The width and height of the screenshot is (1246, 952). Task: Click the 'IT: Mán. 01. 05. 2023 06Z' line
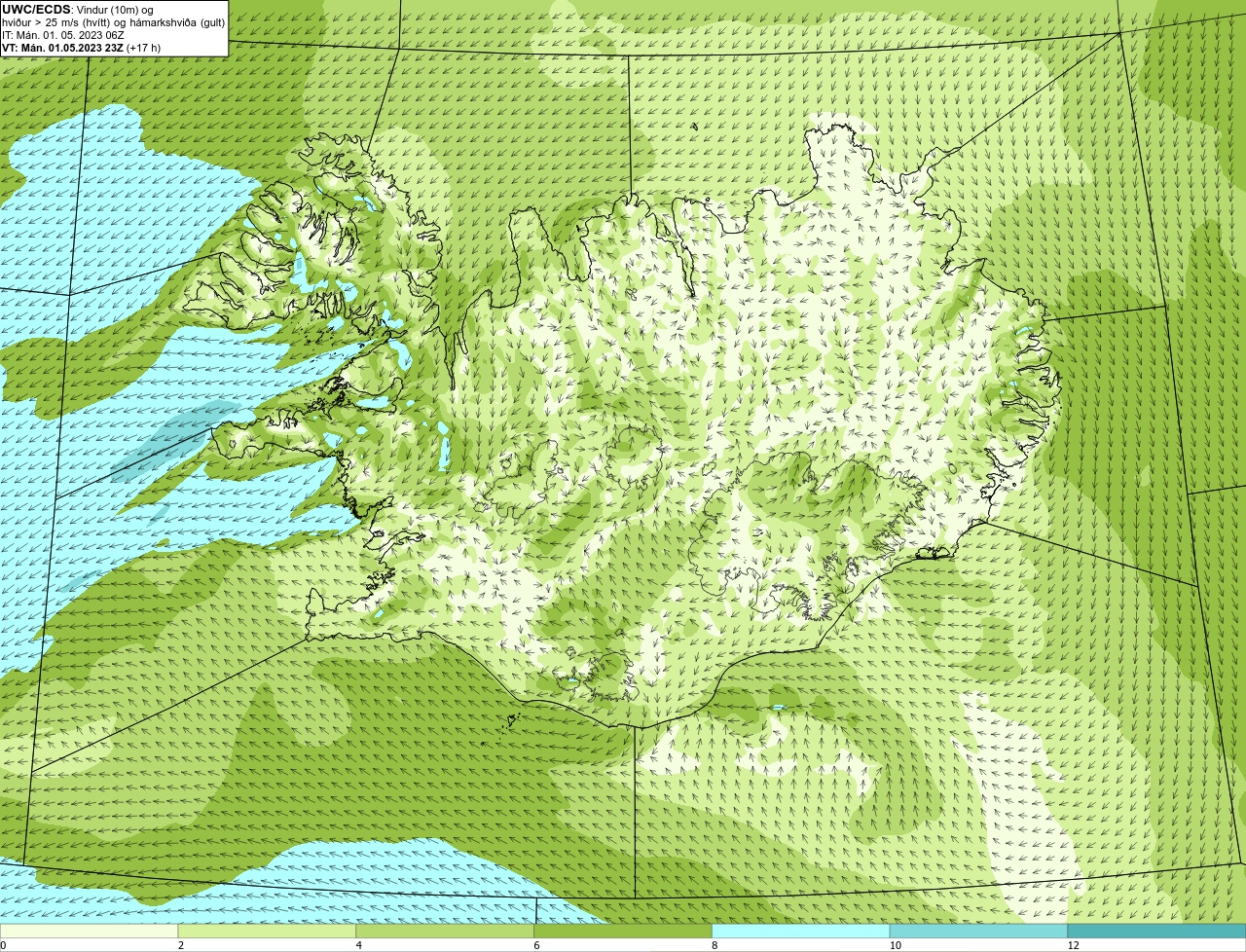62,35
